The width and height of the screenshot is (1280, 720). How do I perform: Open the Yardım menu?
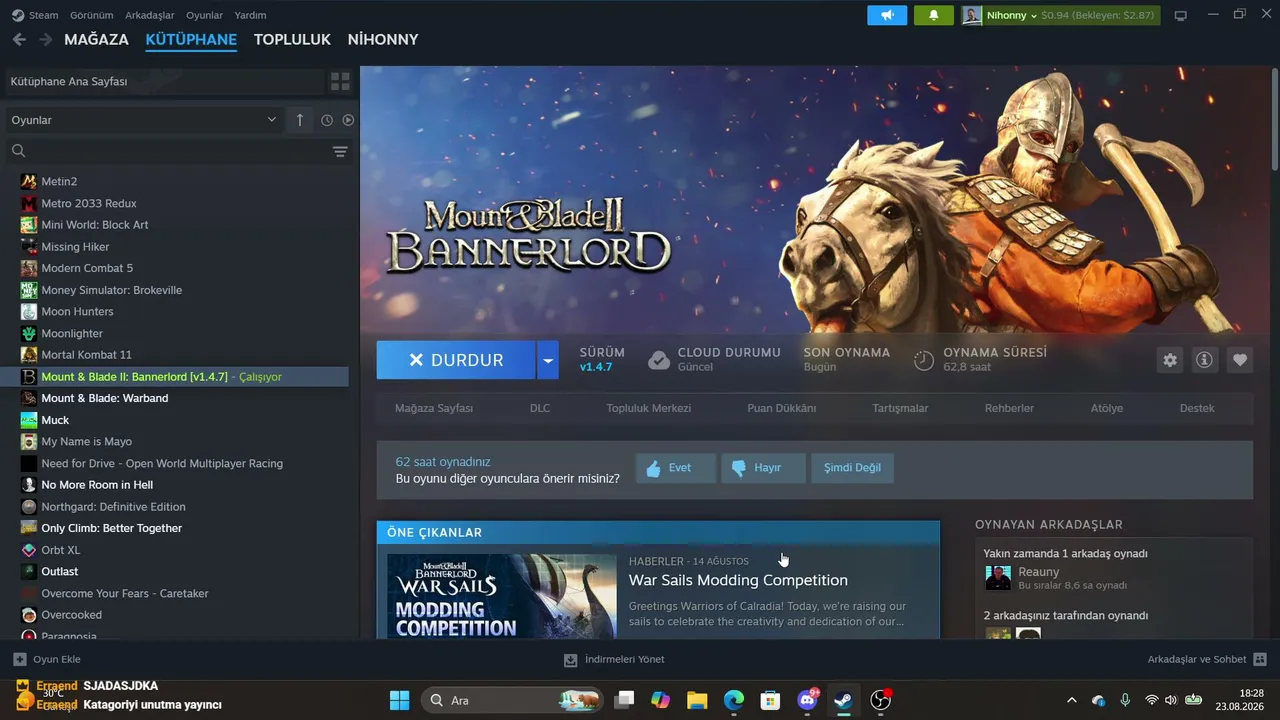click(x=250, y=15)
